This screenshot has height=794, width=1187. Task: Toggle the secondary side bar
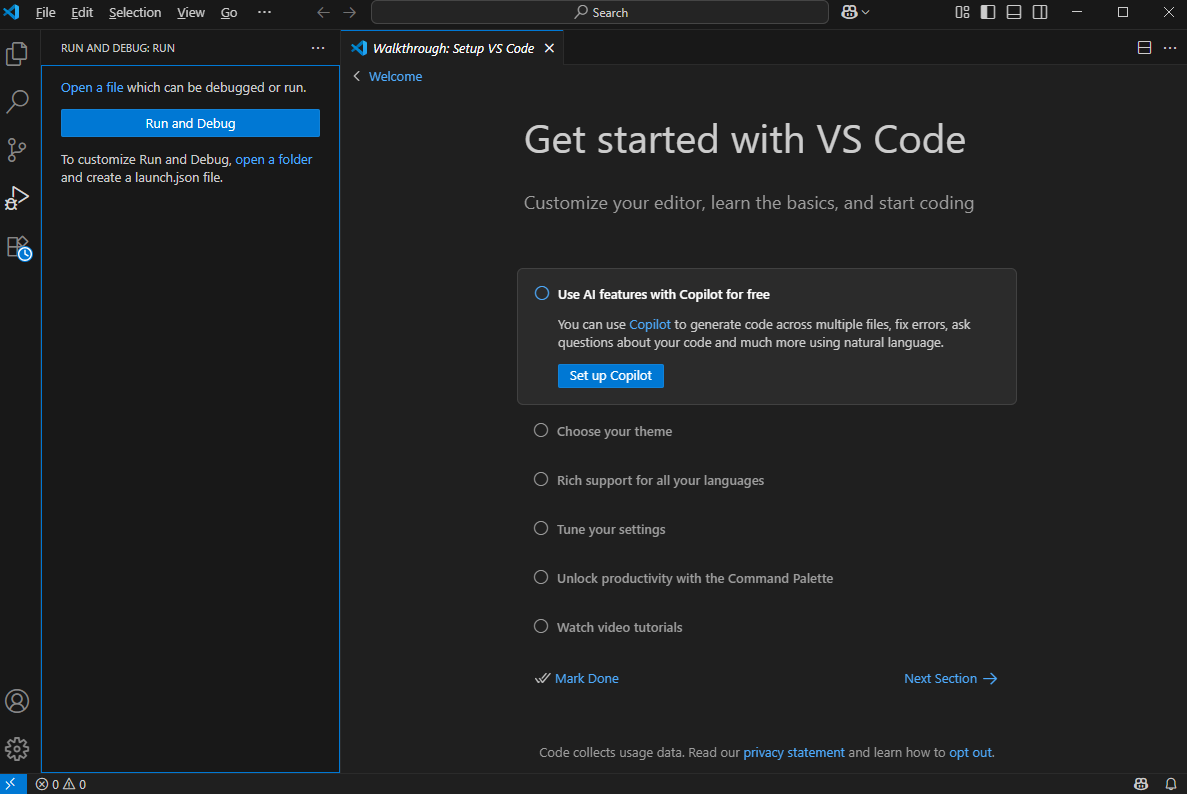point(1040,12)
